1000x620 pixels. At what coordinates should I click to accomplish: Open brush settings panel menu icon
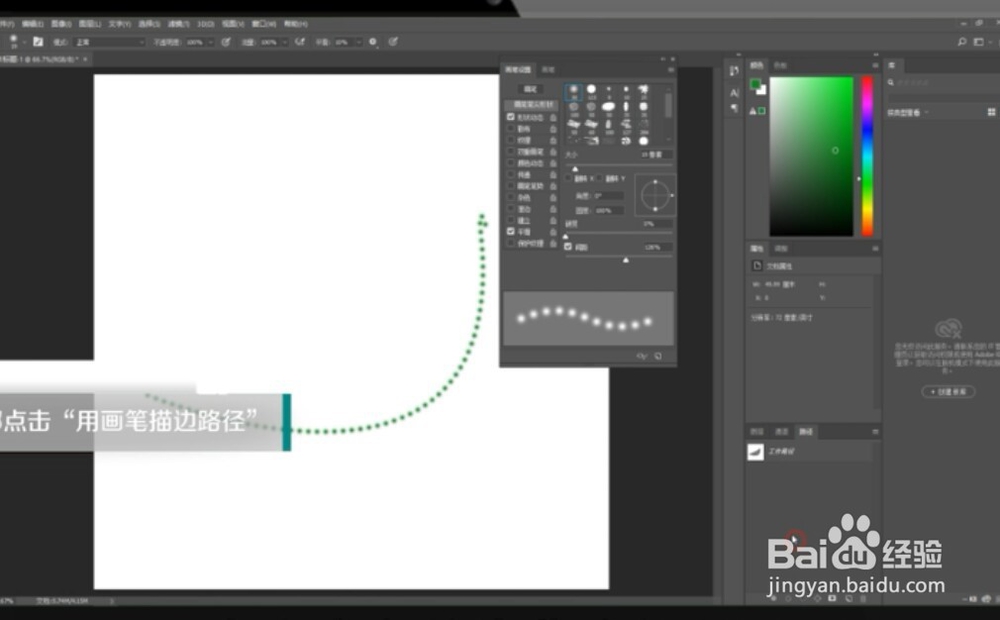pyautogui.click(x=670, y=70)
